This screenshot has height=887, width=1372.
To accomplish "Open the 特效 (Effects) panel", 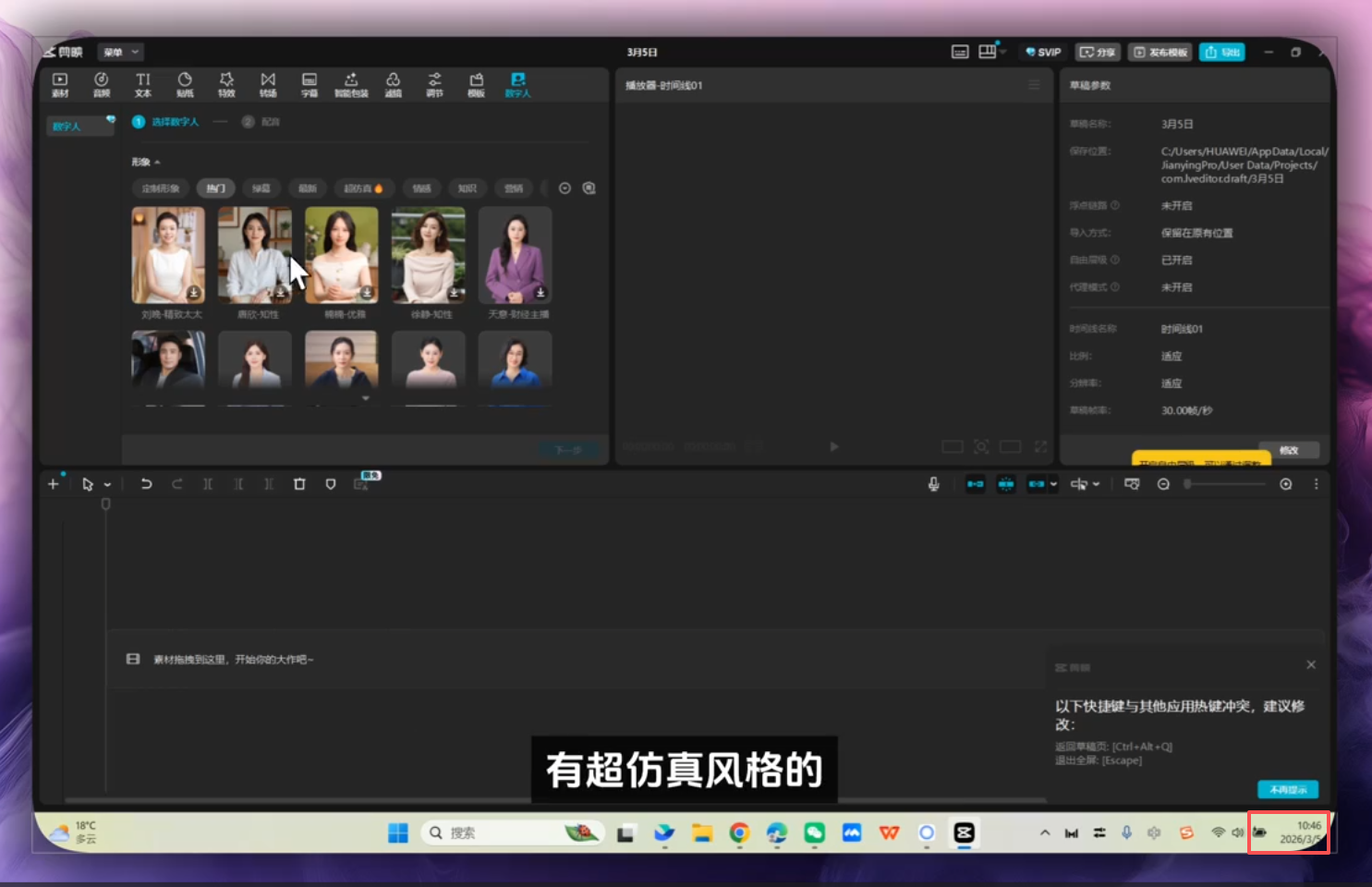I will [x=226, y=84].
